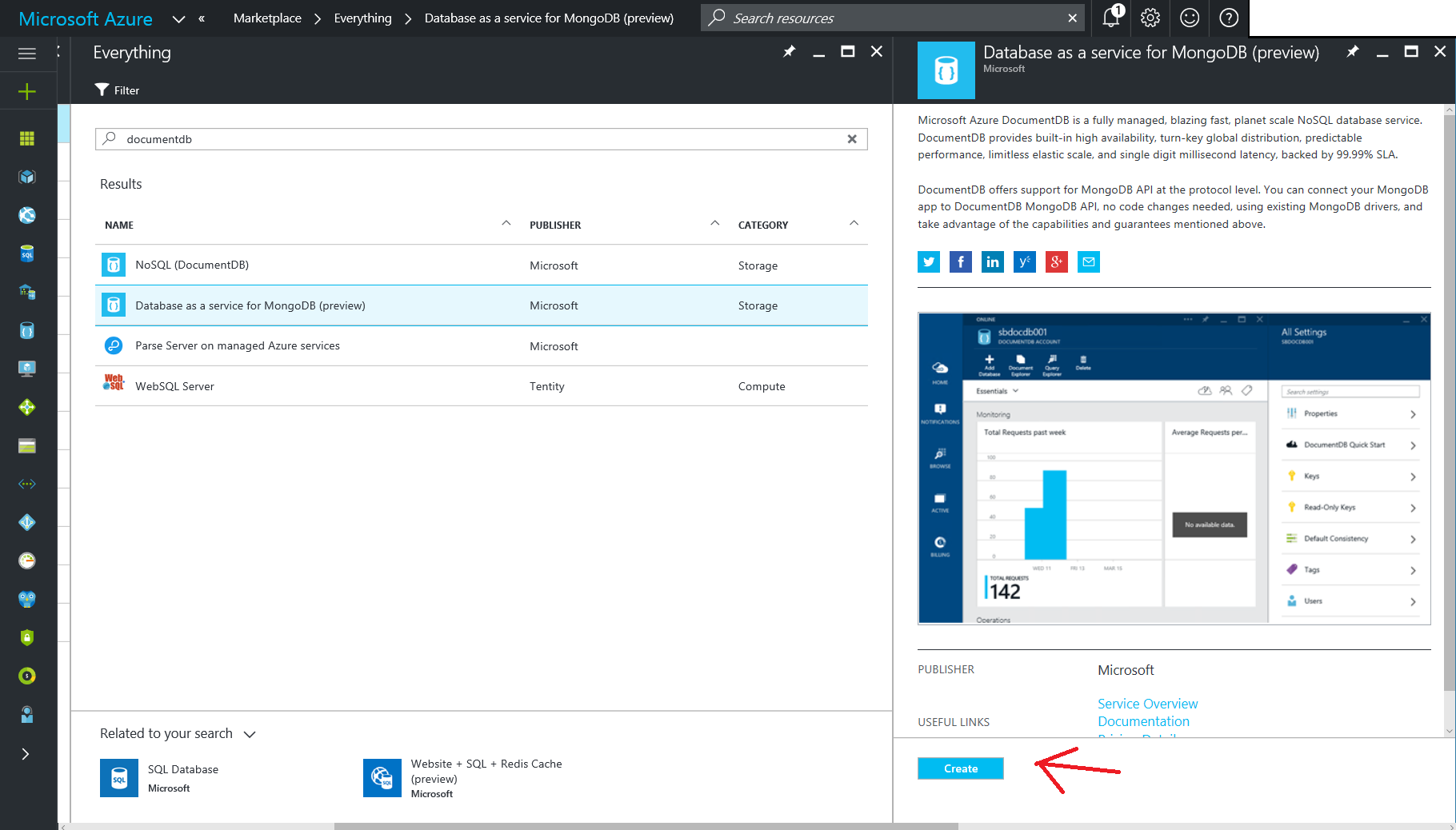Expand More services chevron in sidebar
Image resolution: width=1456 pixels, height=830 pixels.
pyautogui.click(x=26, y=754)
